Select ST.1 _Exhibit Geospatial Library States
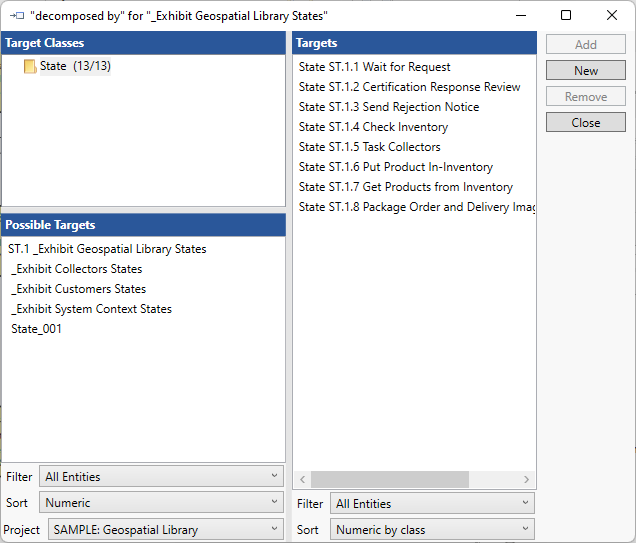Image resolution: width=636 pixels, height=543 pixels. tap(107, 249)
